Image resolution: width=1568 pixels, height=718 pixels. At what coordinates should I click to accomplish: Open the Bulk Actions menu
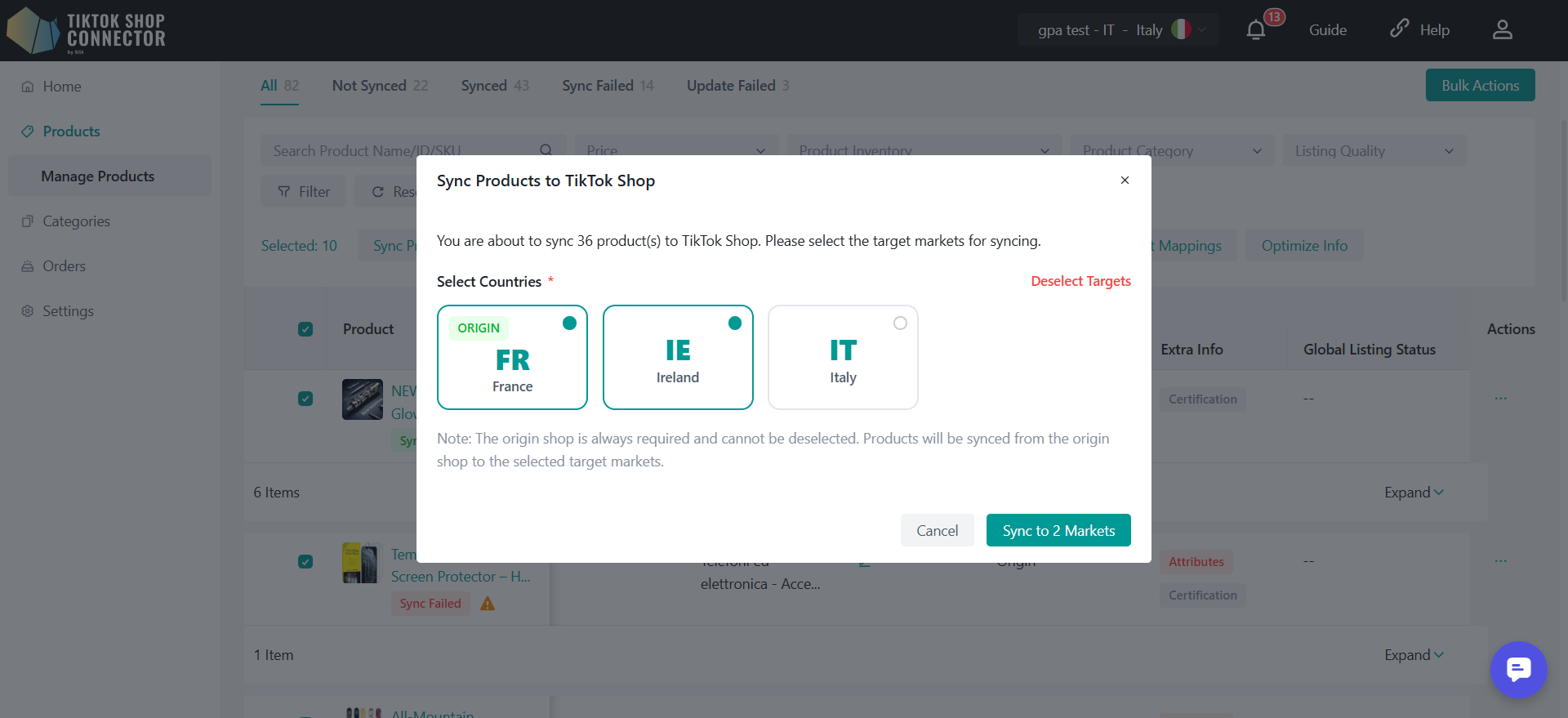coord(1480,85)
